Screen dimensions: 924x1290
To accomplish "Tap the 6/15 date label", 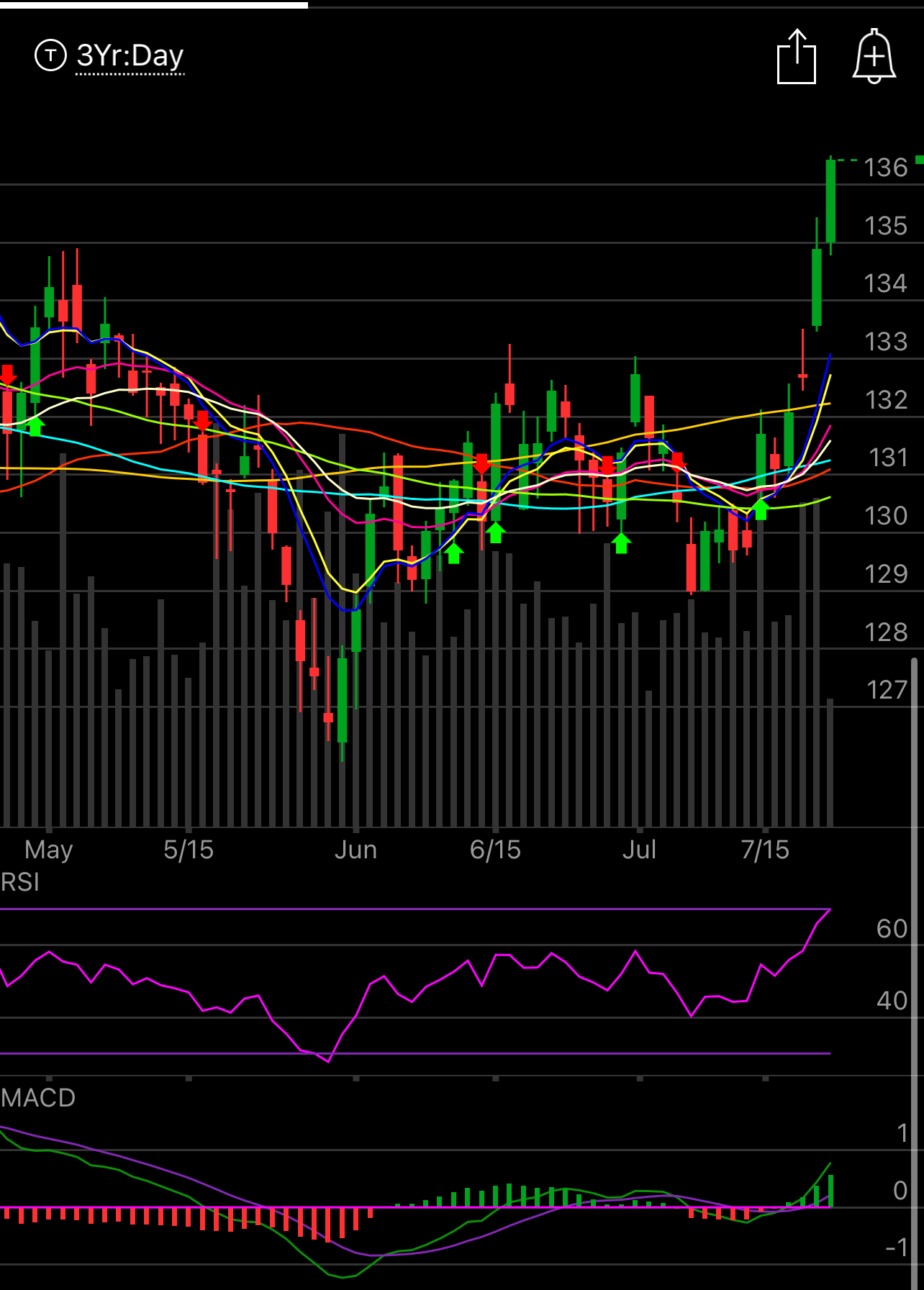I will click(x=495, y=850).
